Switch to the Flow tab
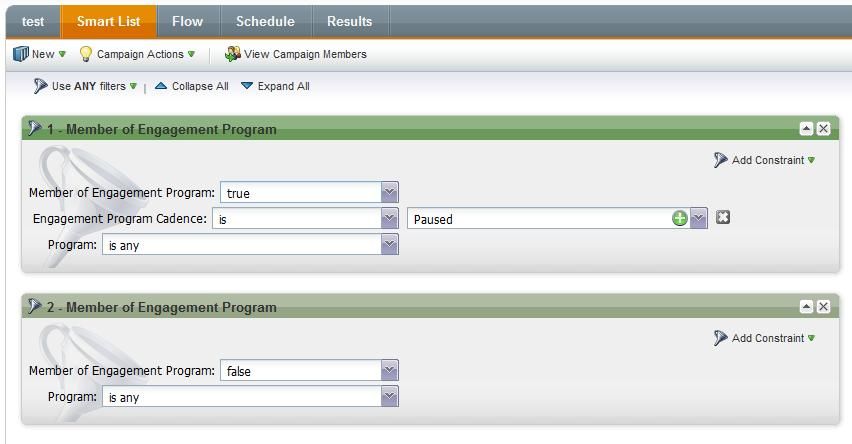 187,21
